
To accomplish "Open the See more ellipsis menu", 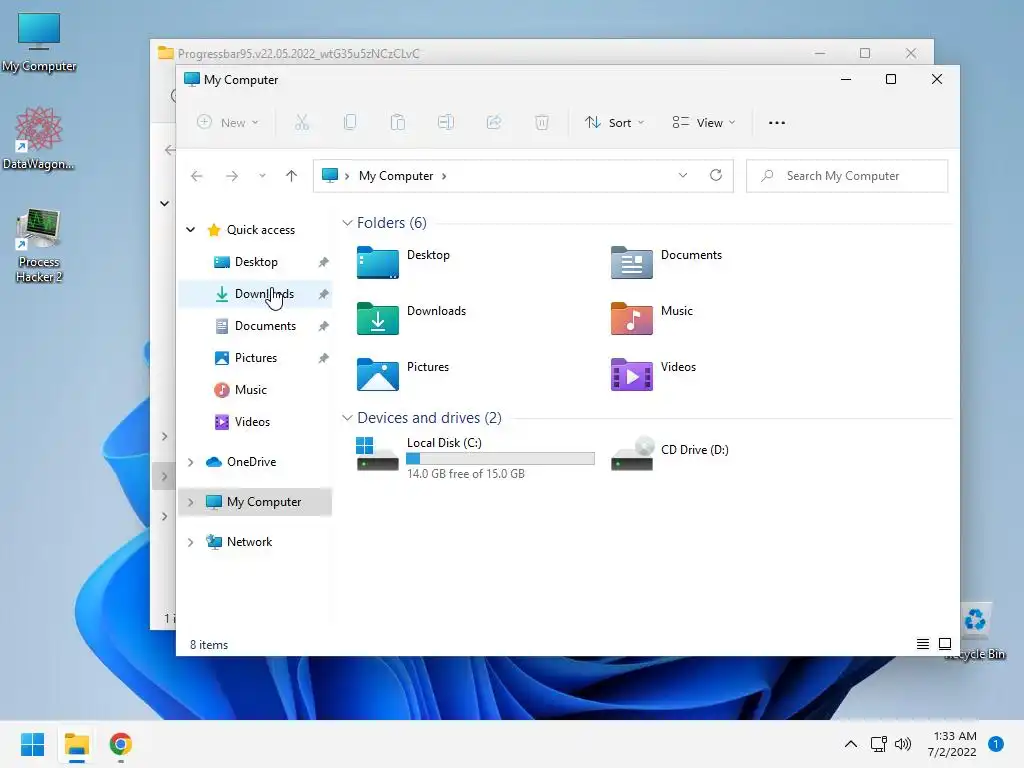I will click(776, 123).
